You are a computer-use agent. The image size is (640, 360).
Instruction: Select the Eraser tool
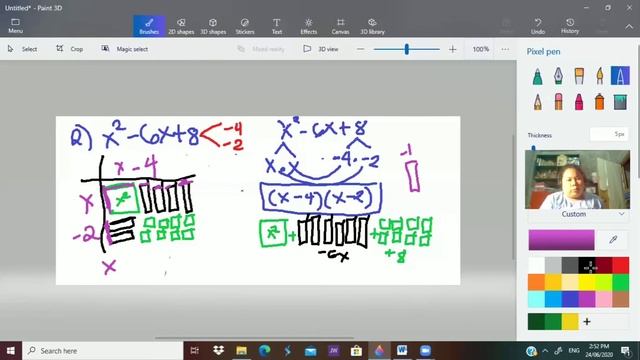[x=558, y=102]
